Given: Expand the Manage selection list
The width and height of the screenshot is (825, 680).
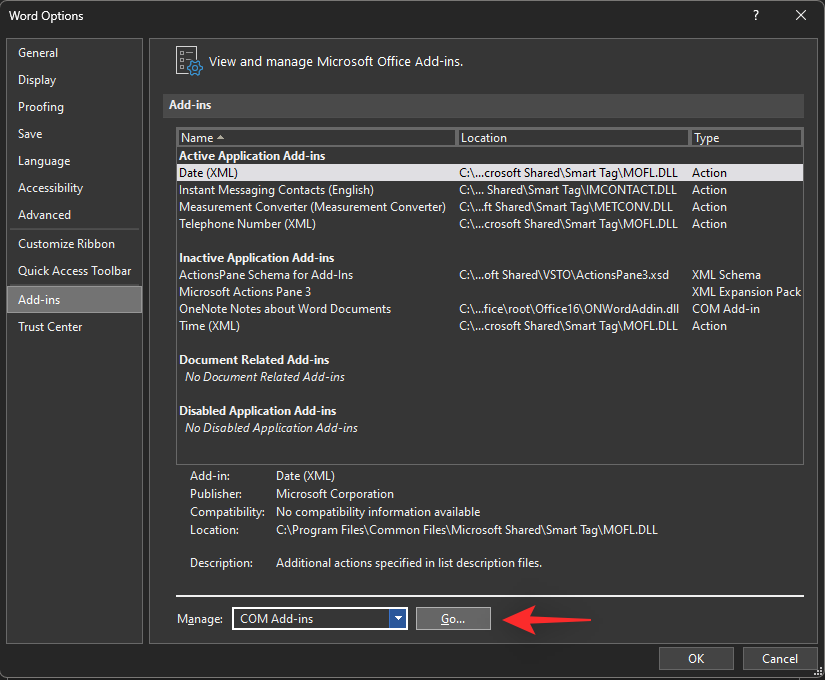Looking at the screenshot, I should click(x=398, y=618).
